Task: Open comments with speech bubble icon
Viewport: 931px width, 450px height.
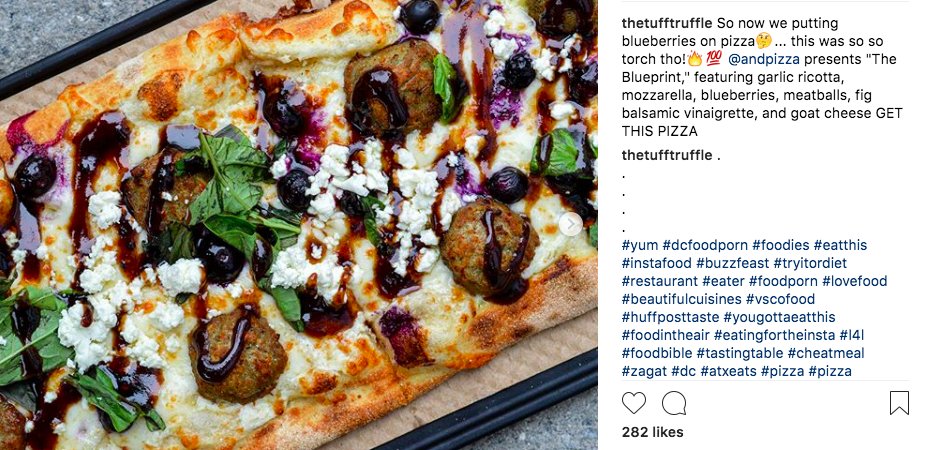Action: coord(674,403)
